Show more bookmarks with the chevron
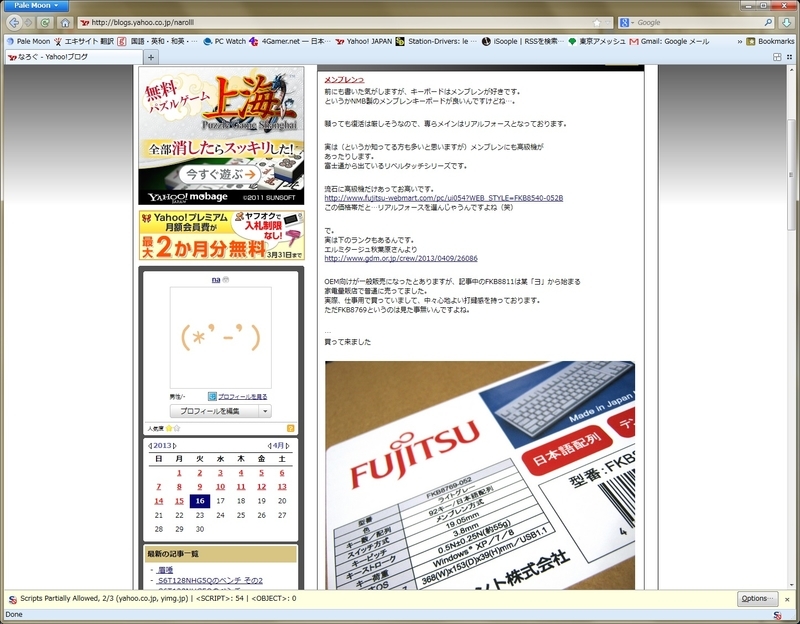This screenshot has width=800, height=624. [x=739, y=41]
